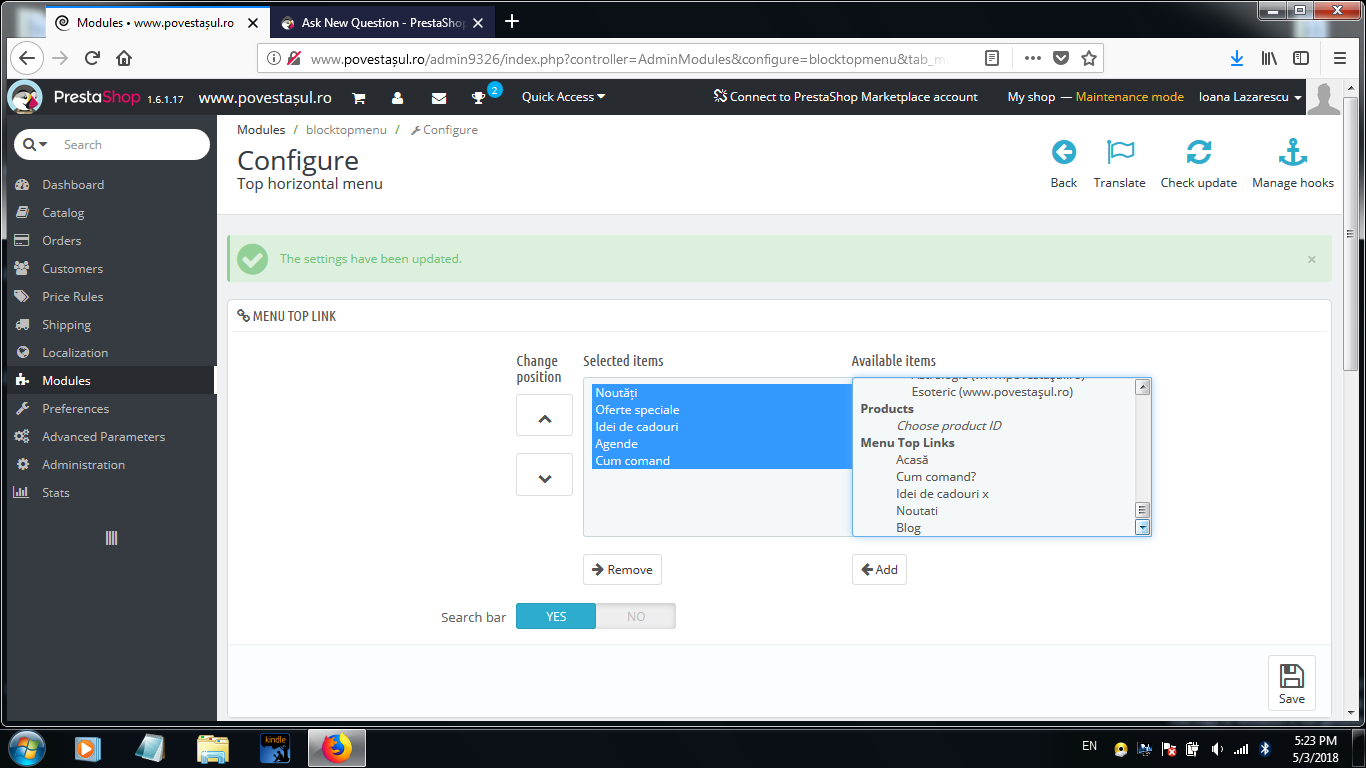Click the Modules breadcrumb link
1366x768 pixels.
click(261, 130)
